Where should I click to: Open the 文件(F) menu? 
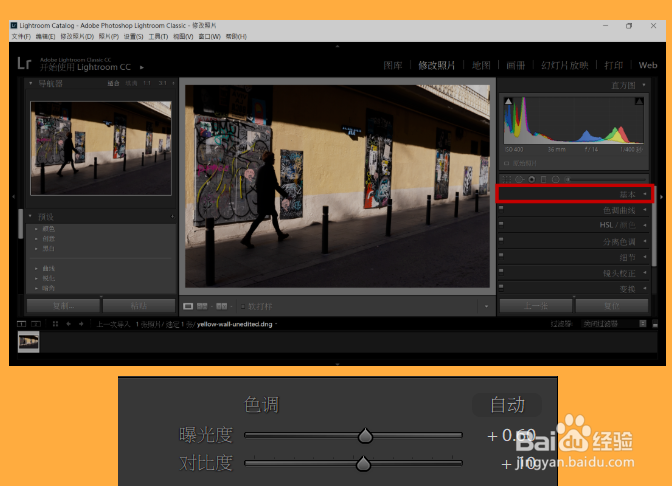click(21, 36)
